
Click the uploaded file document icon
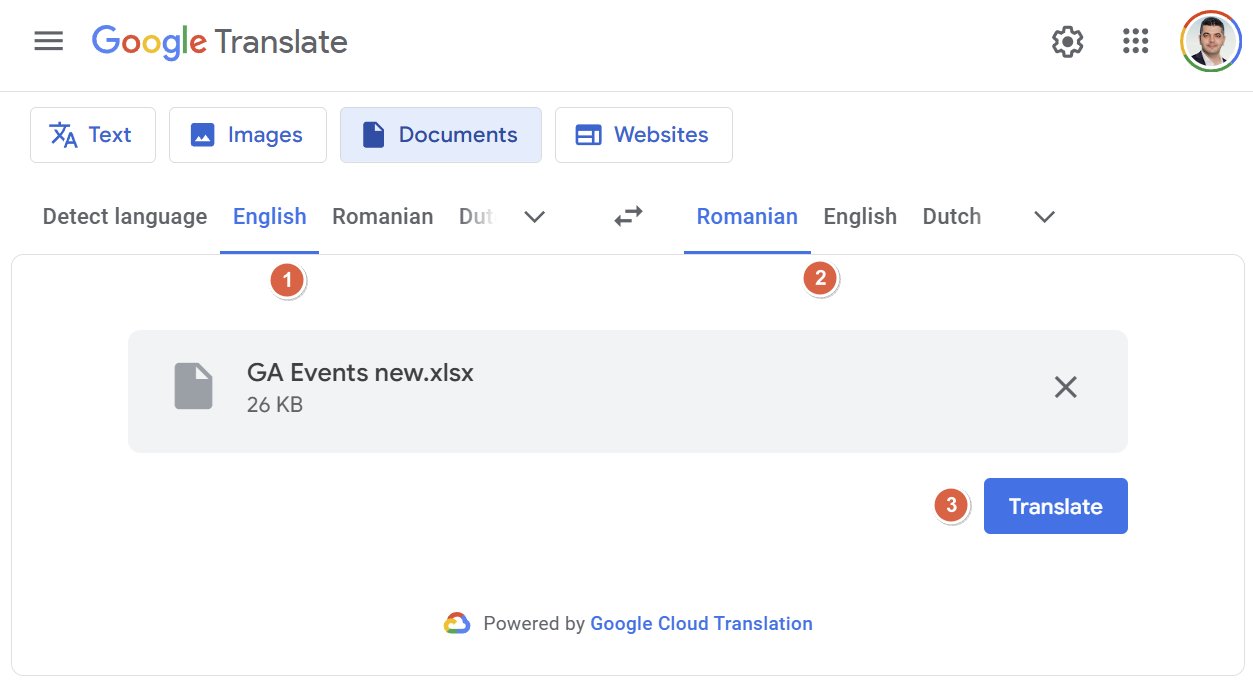point(193,387)
